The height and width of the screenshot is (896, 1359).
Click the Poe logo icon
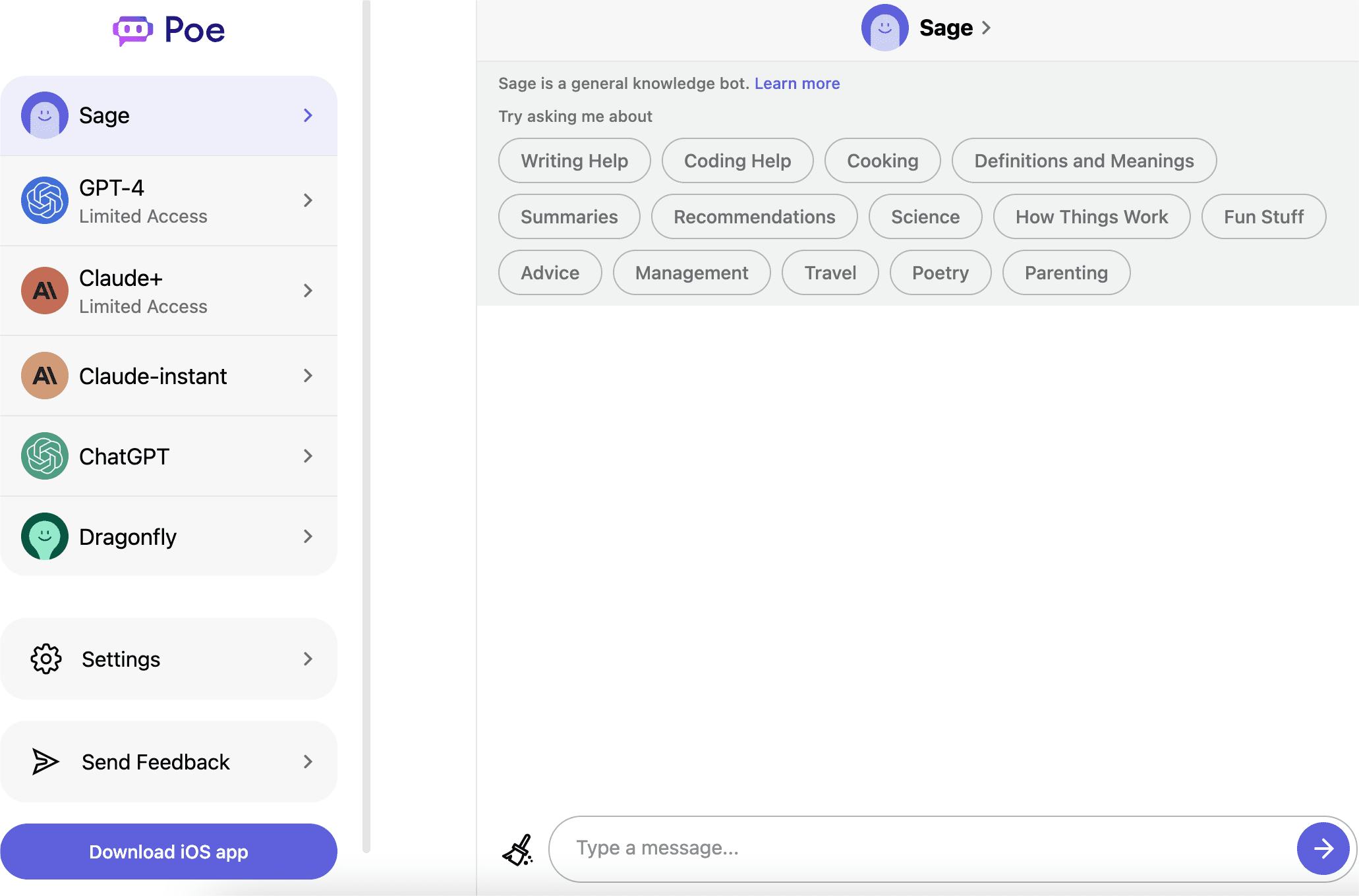point(132,30)
